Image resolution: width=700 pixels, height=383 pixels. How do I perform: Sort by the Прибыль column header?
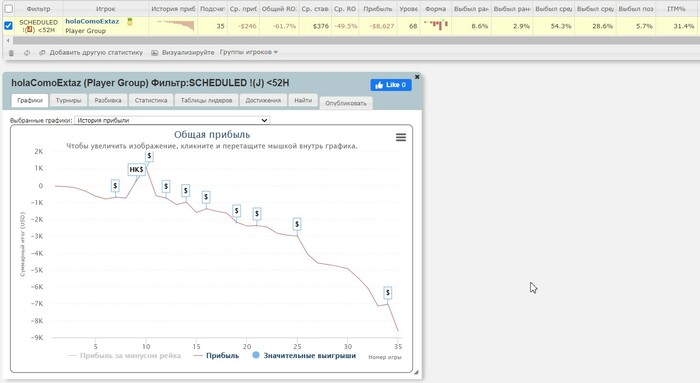click(378, 8)
